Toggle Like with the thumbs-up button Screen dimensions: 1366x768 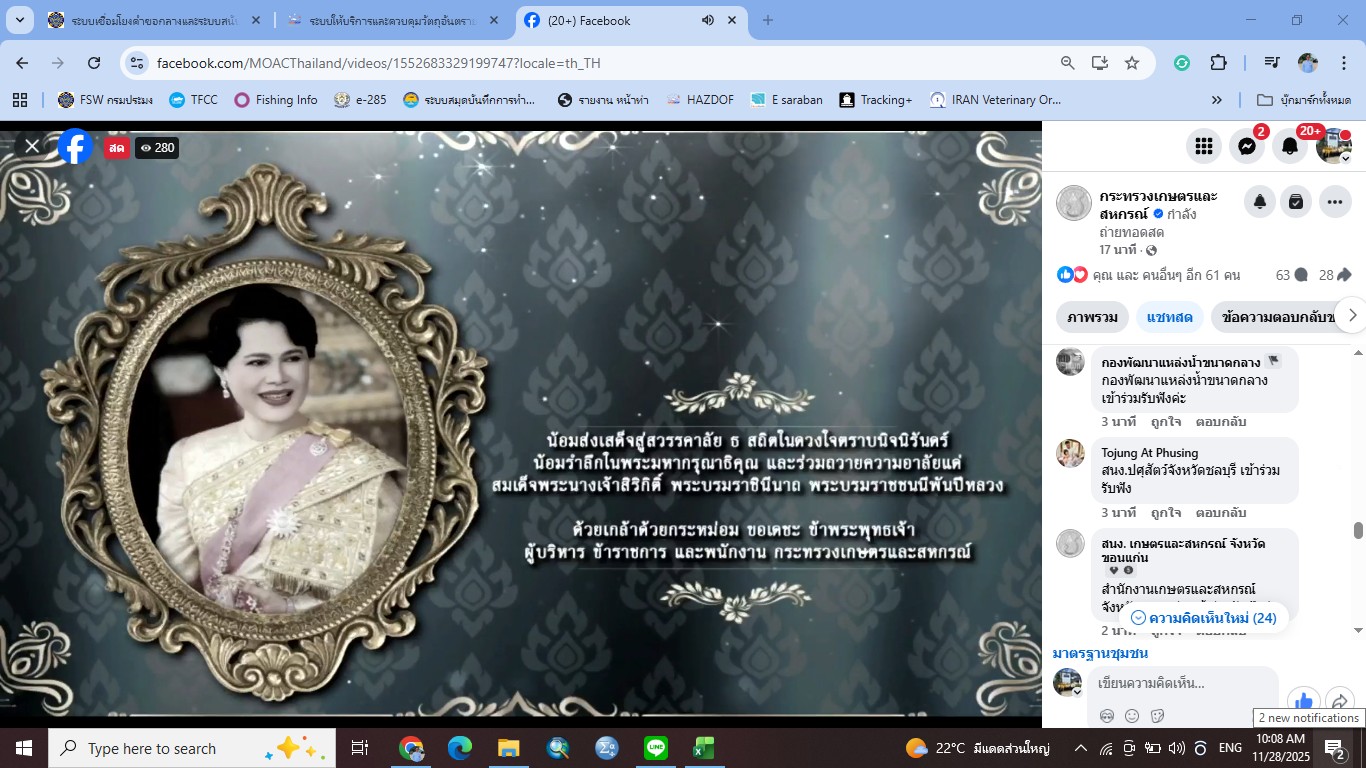coord(1303,701)
